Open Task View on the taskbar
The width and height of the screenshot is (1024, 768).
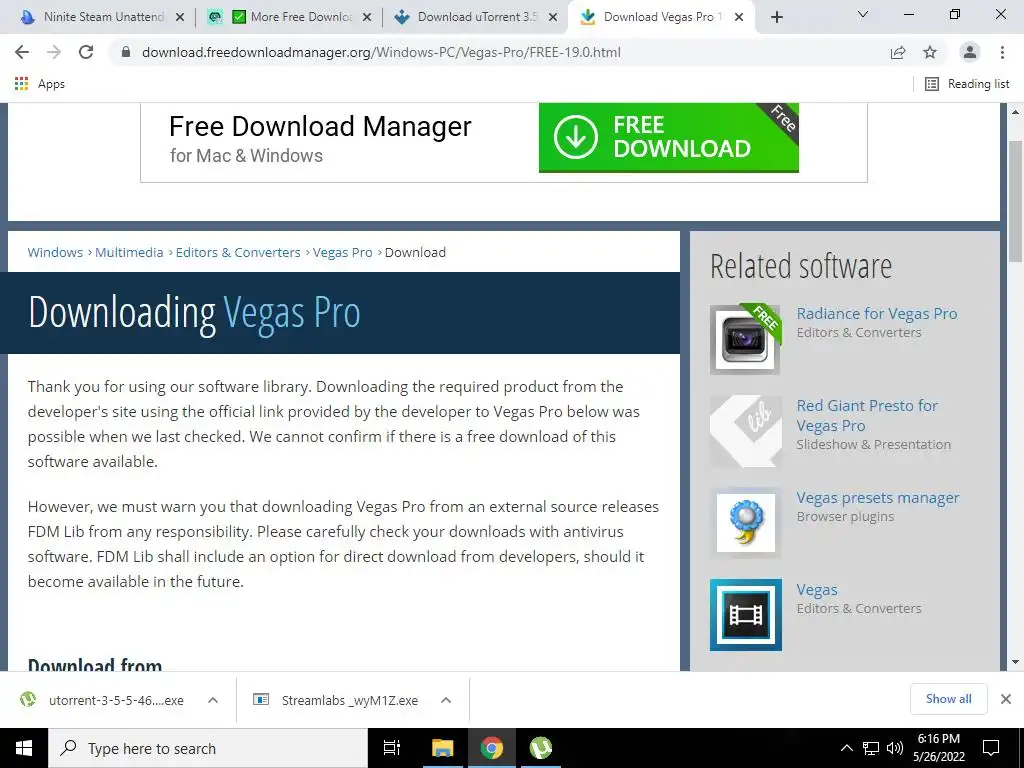point(392,748)
